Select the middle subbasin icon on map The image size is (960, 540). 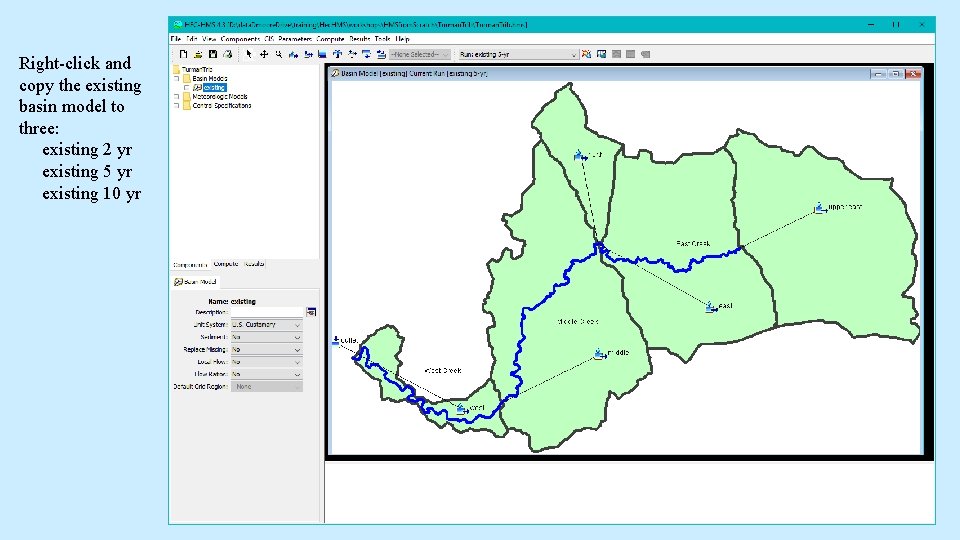pos(599,354)
